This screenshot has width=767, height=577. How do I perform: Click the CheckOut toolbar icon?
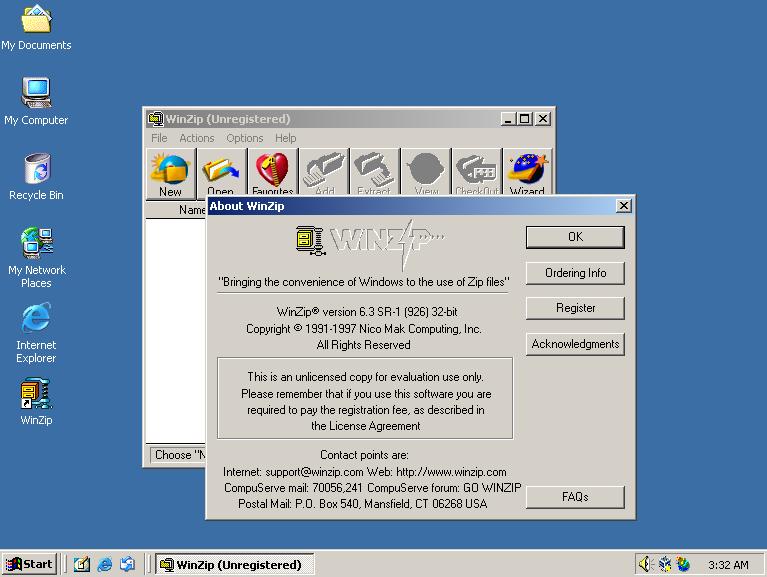click(x=476, y=172)
